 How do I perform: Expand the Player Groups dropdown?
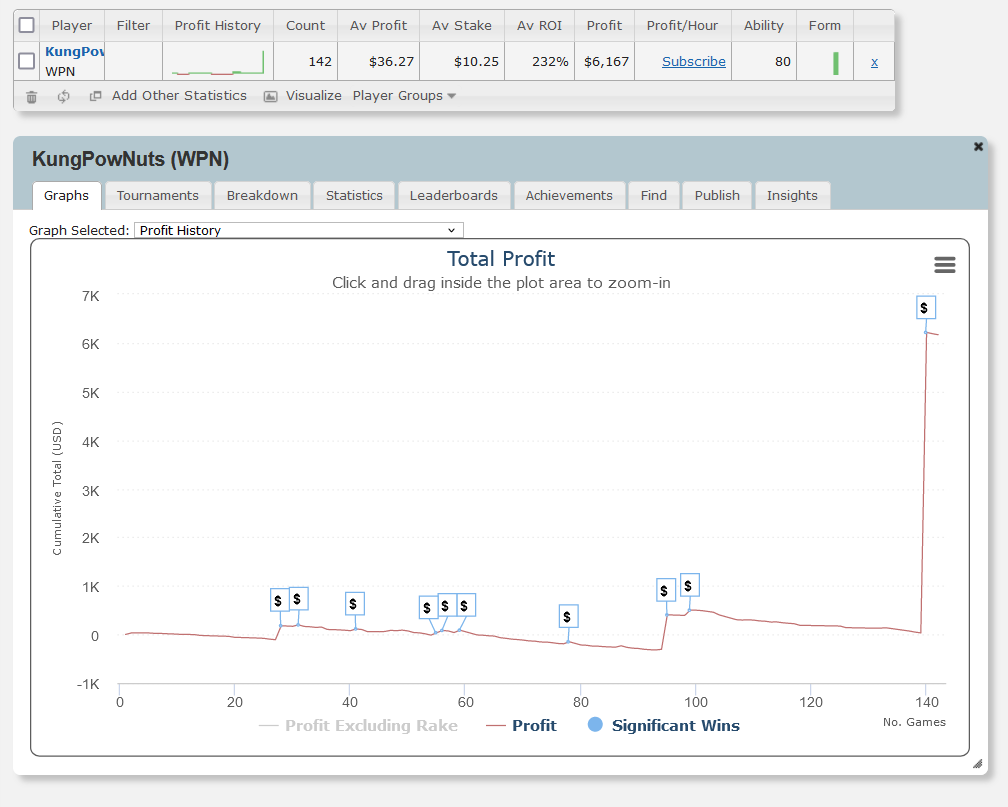(404, 96)
